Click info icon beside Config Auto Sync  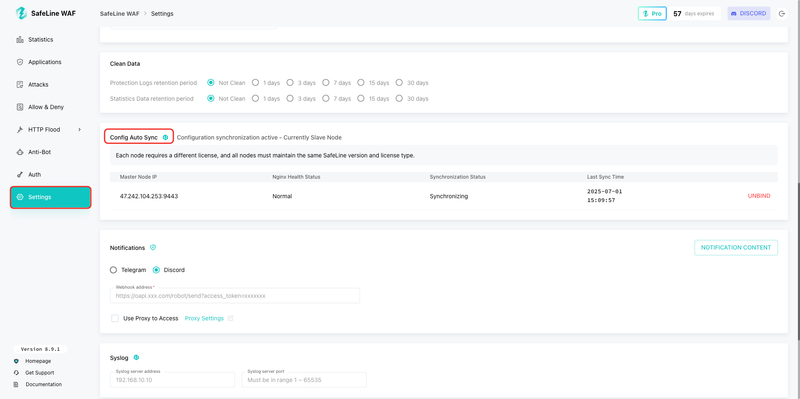point(165,137)
